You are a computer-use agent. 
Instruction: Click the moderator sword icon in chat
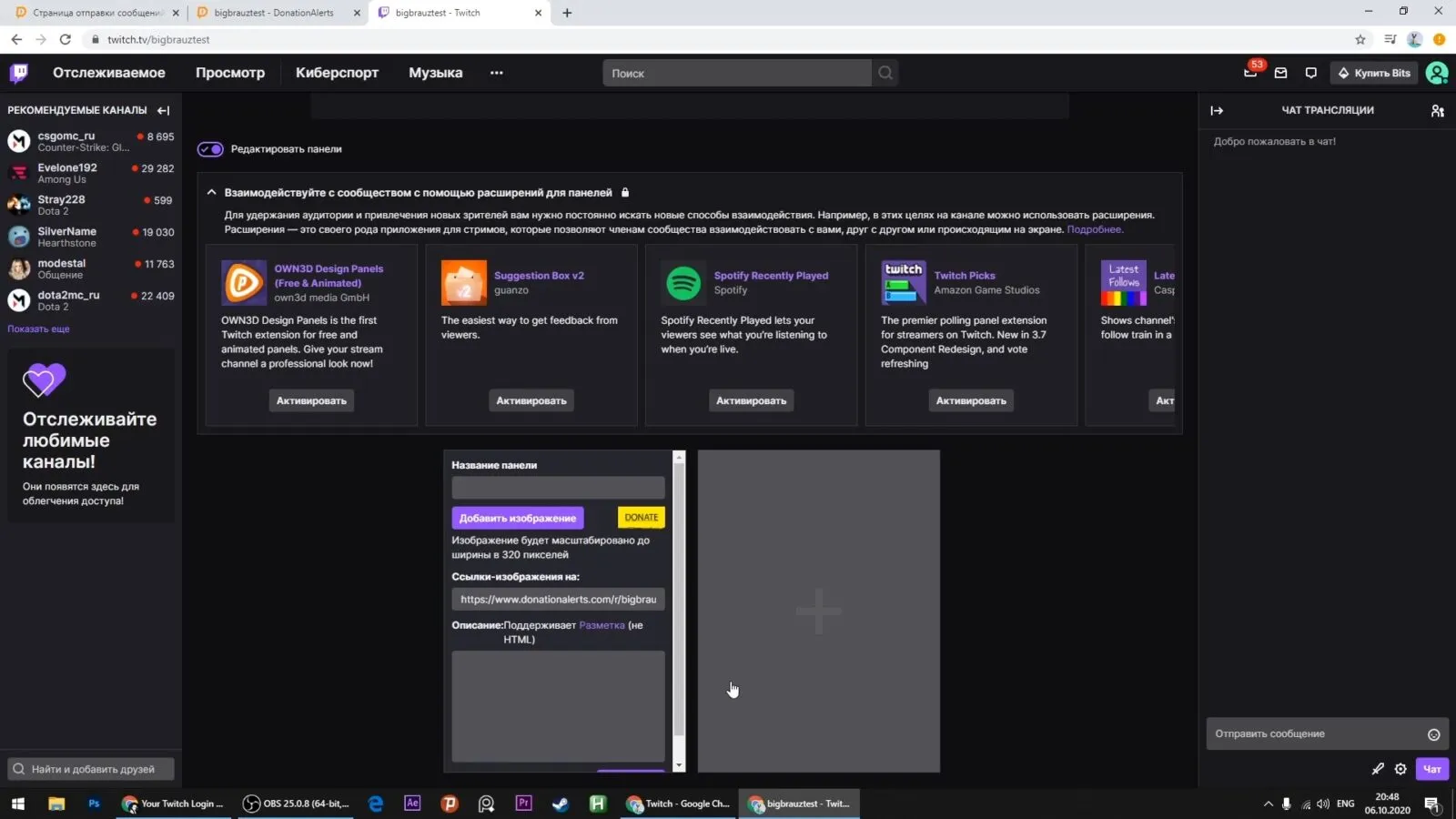1378,769
